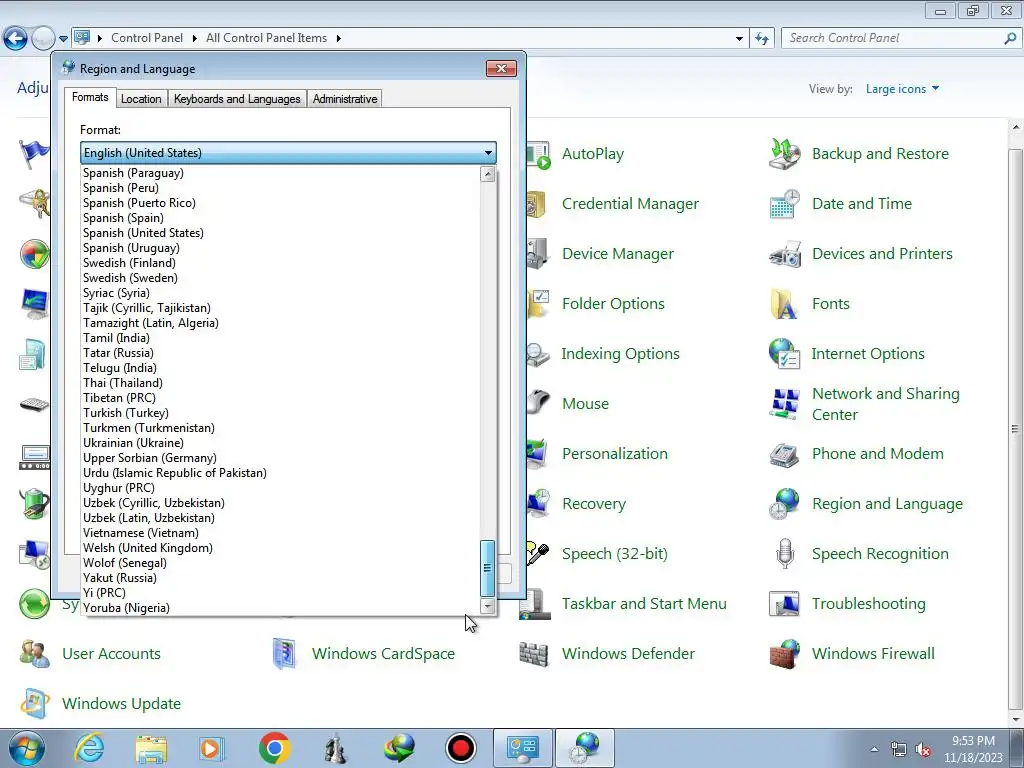Open Network and Sharing Center icon

tap(784, 404)
